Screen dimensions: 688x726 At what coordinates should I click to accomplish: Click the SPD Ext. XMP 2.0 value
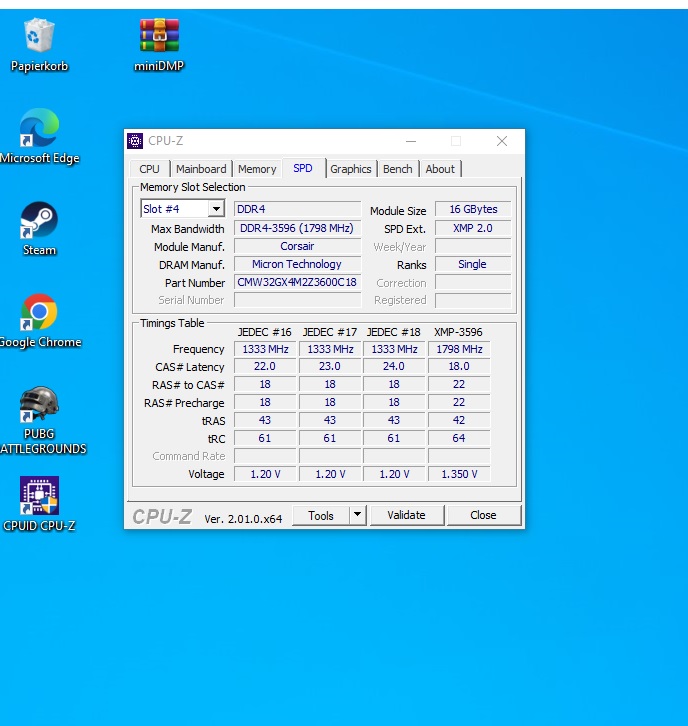[473, 228]
